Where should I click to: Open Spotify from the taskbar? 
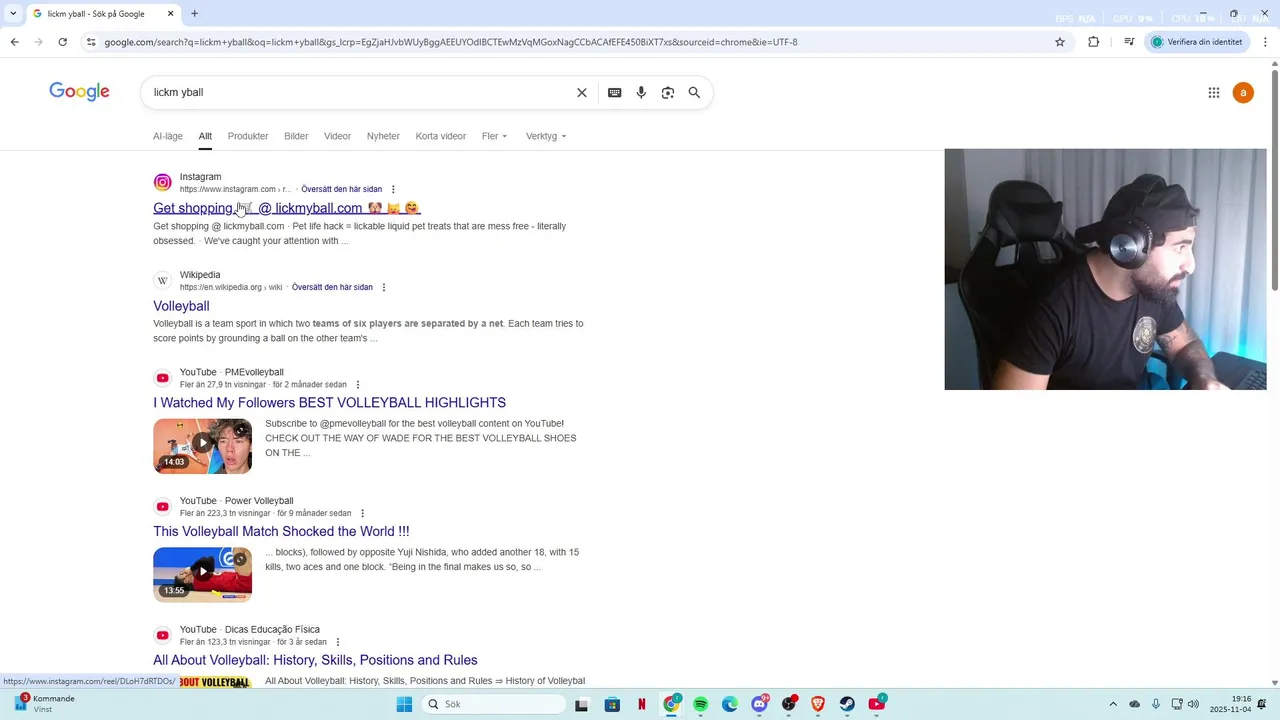700,704
